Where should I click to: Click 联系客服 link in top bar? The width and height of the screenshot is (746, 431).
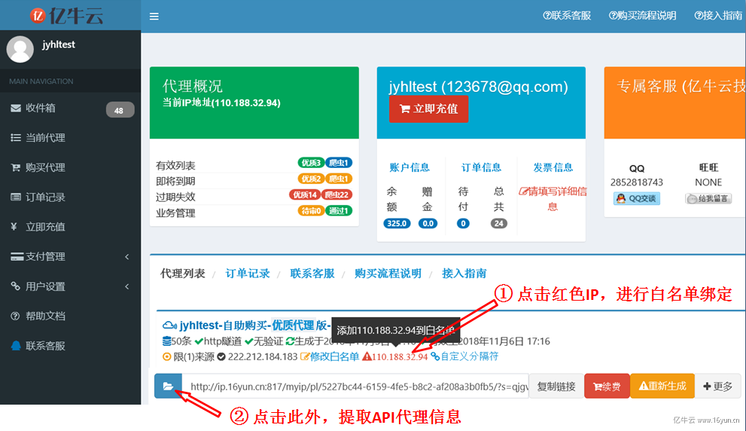coord(567,16)
